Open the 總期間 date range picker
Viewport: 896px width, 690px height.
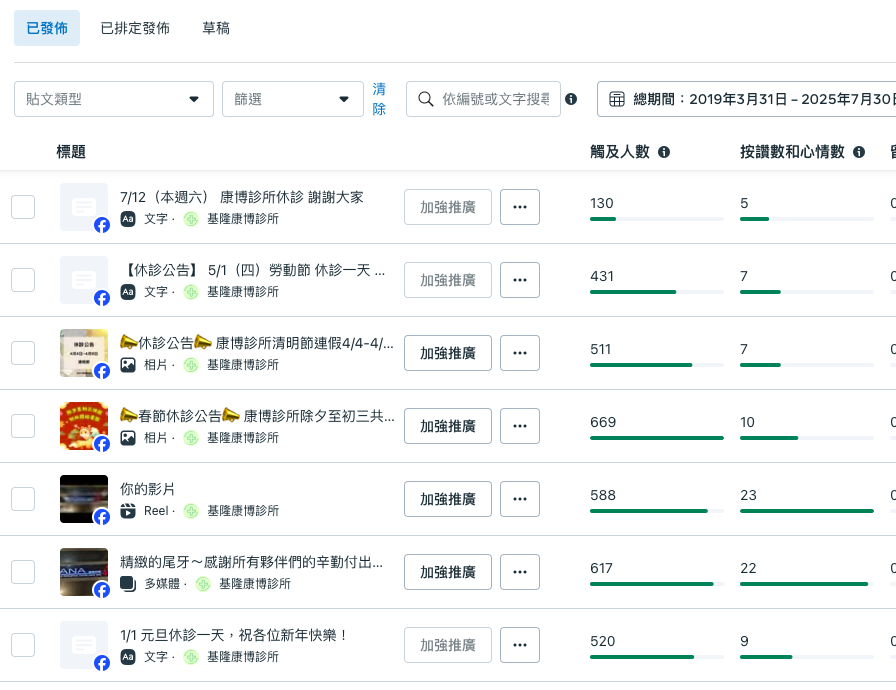[x=750, y=99]
